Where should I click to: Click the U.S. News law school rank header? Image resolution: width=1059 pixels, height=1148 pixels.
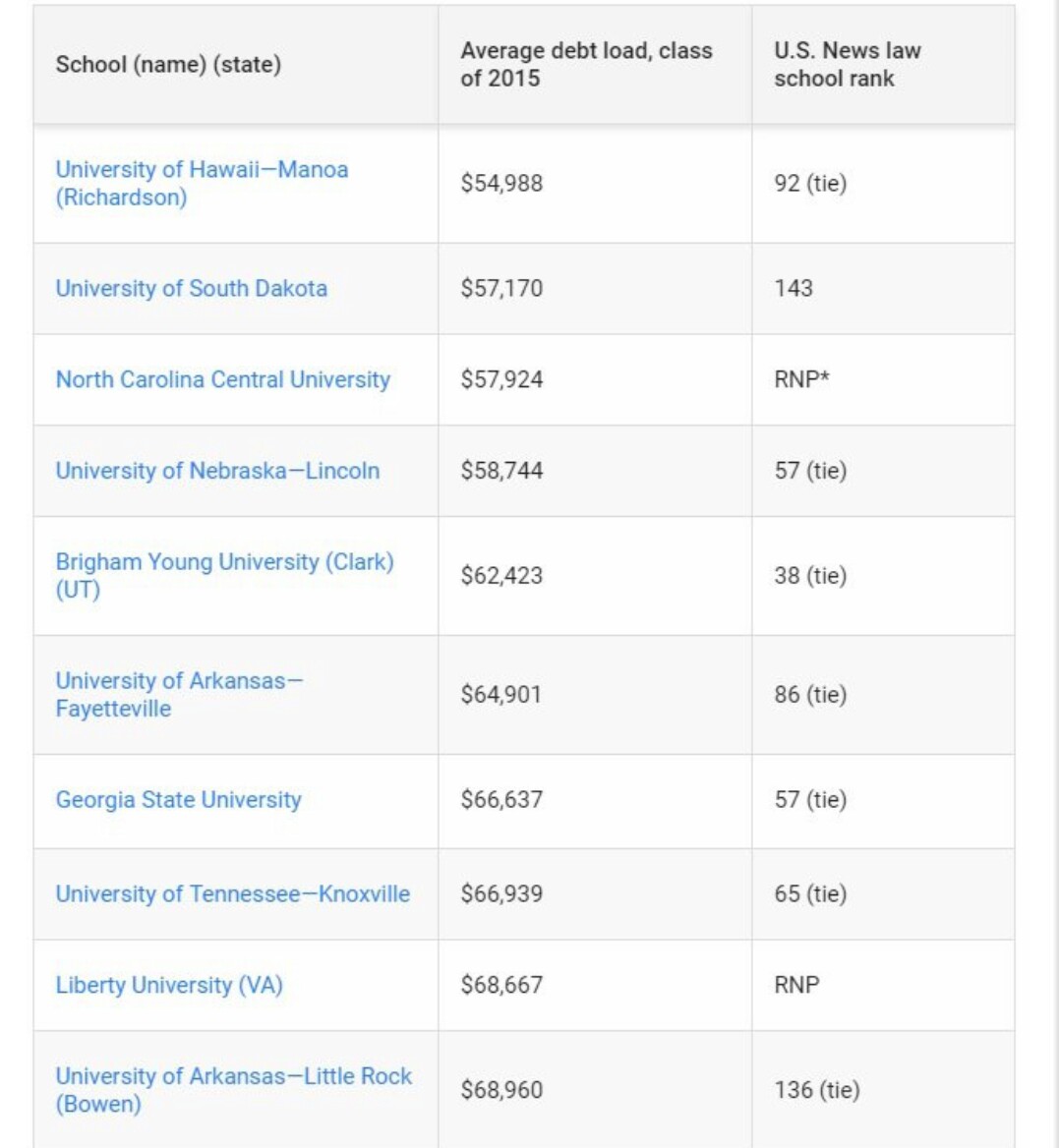click(847, 65)
